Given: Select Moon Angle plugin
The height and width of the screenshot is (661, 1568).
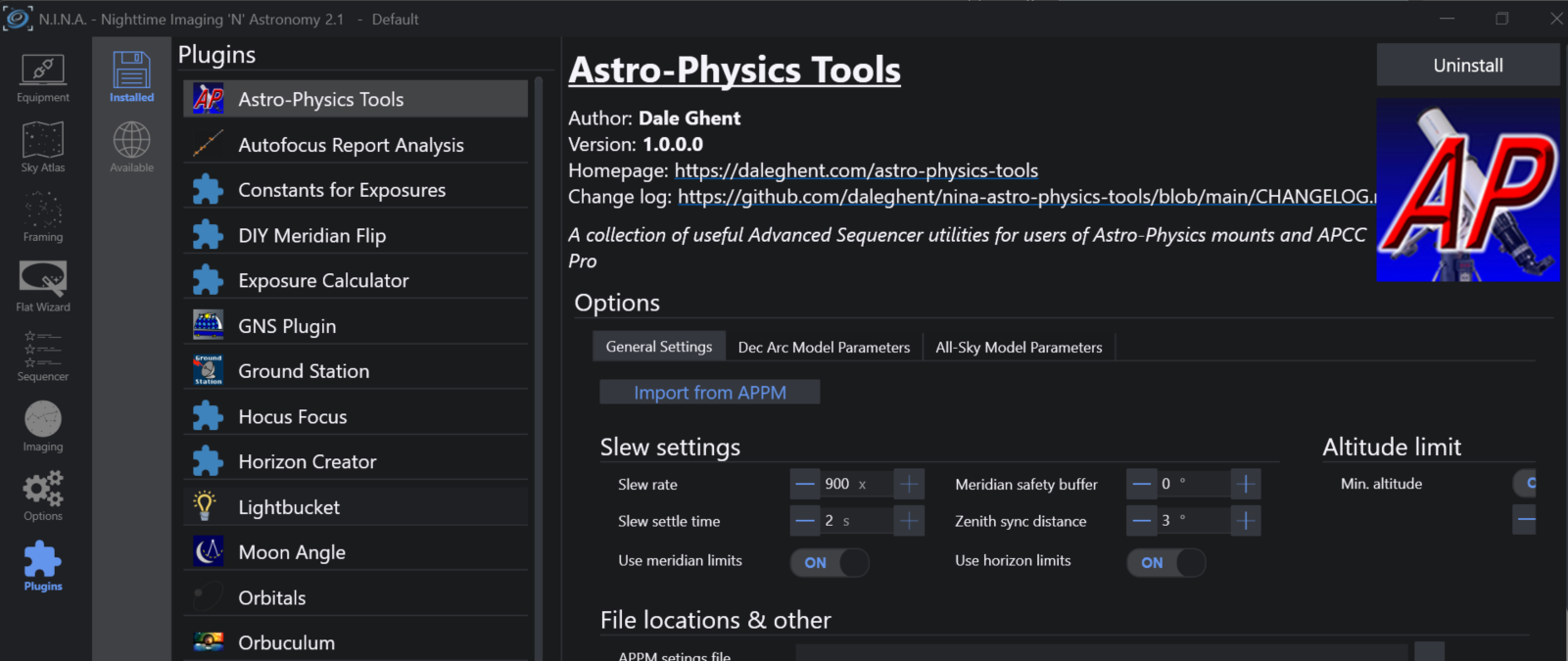Looking at the screenshot, I should pyautogui.click(x=356, y=552).
